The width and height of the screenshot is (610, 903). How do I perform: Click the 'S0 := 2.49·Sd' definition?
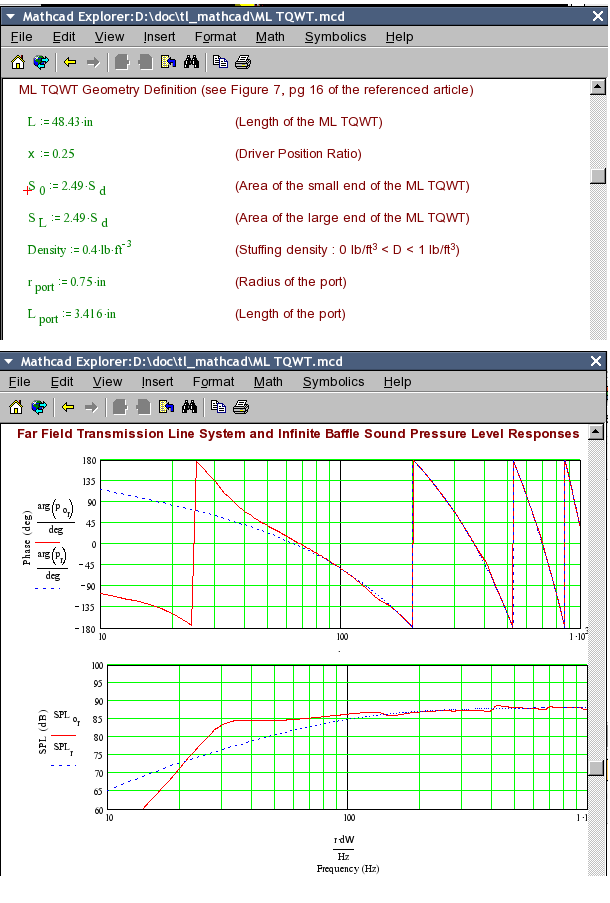[x=67, y=187]
